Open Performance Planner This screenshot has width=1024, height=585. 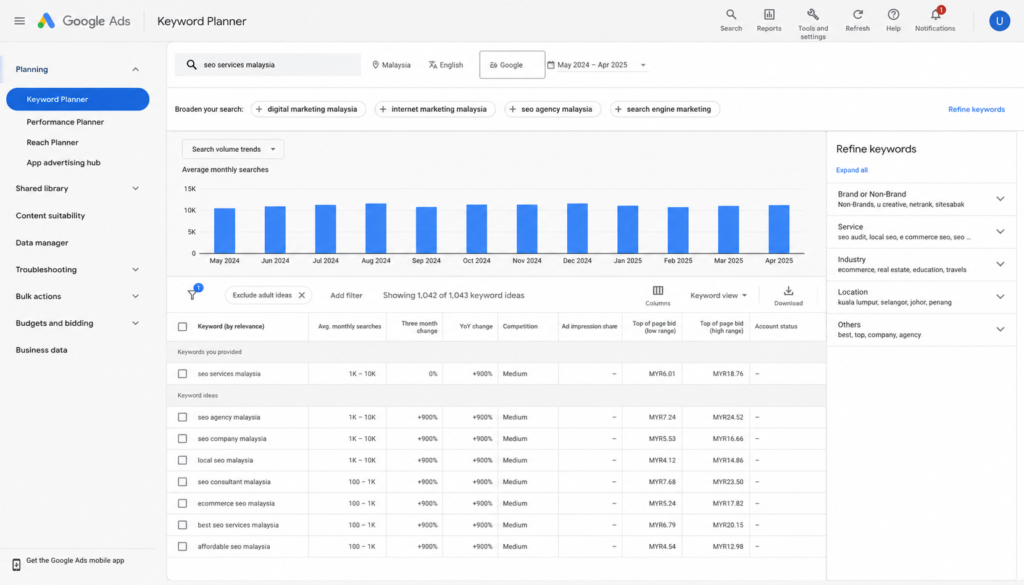pyautogui.click(x=65, y=122)
